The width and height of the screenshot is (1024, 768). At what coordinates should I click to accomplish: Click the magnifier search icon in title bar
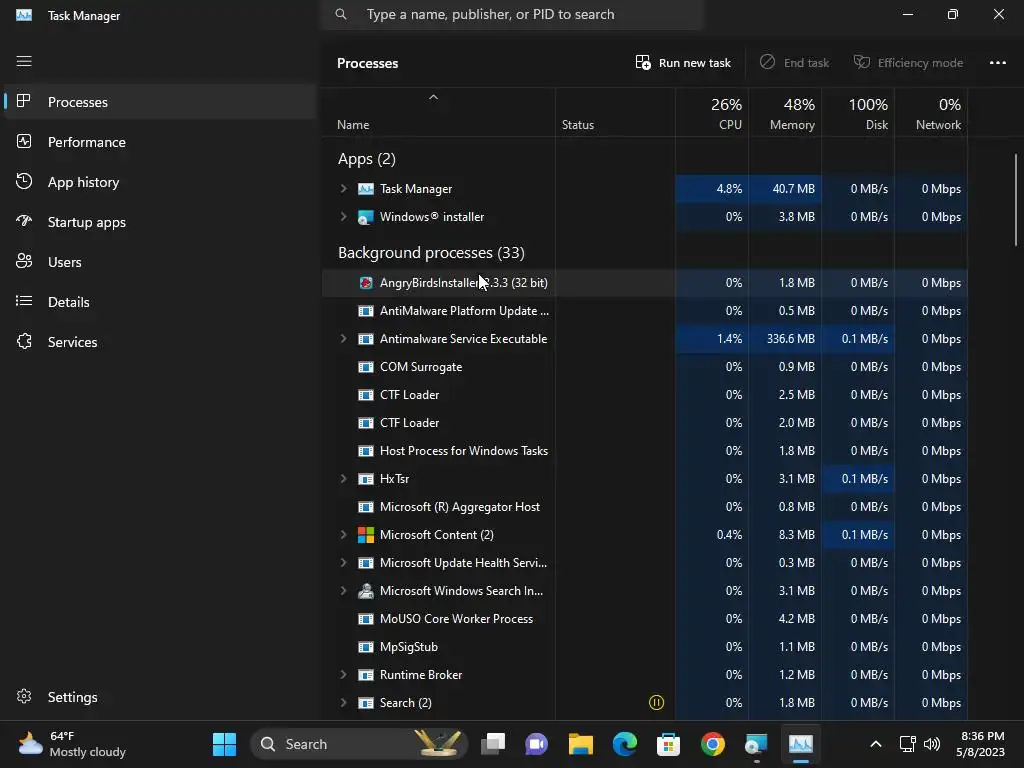point(341,14)
